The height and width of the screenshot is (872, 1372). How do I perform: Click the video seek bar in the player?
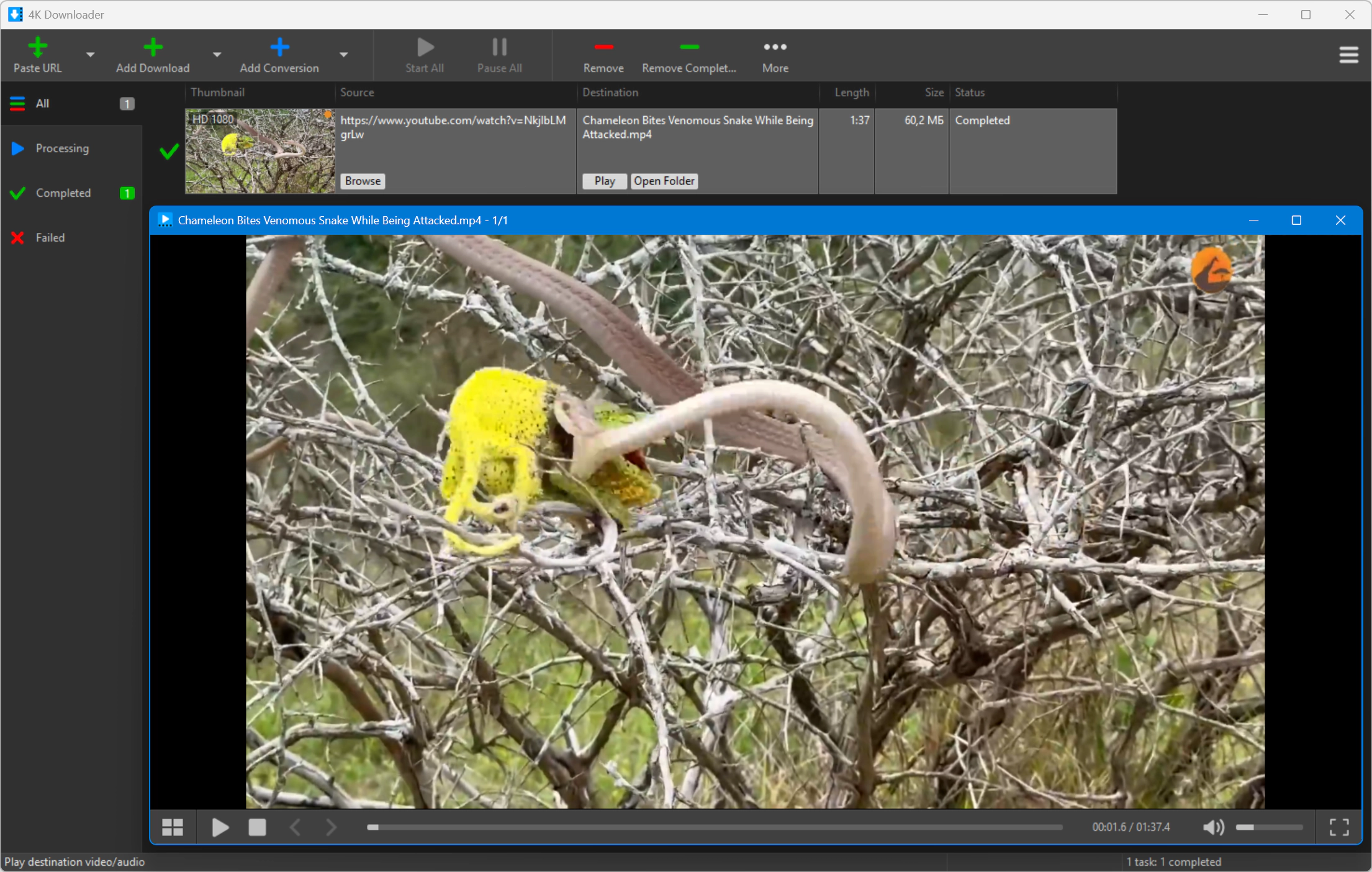coord(715,827)
